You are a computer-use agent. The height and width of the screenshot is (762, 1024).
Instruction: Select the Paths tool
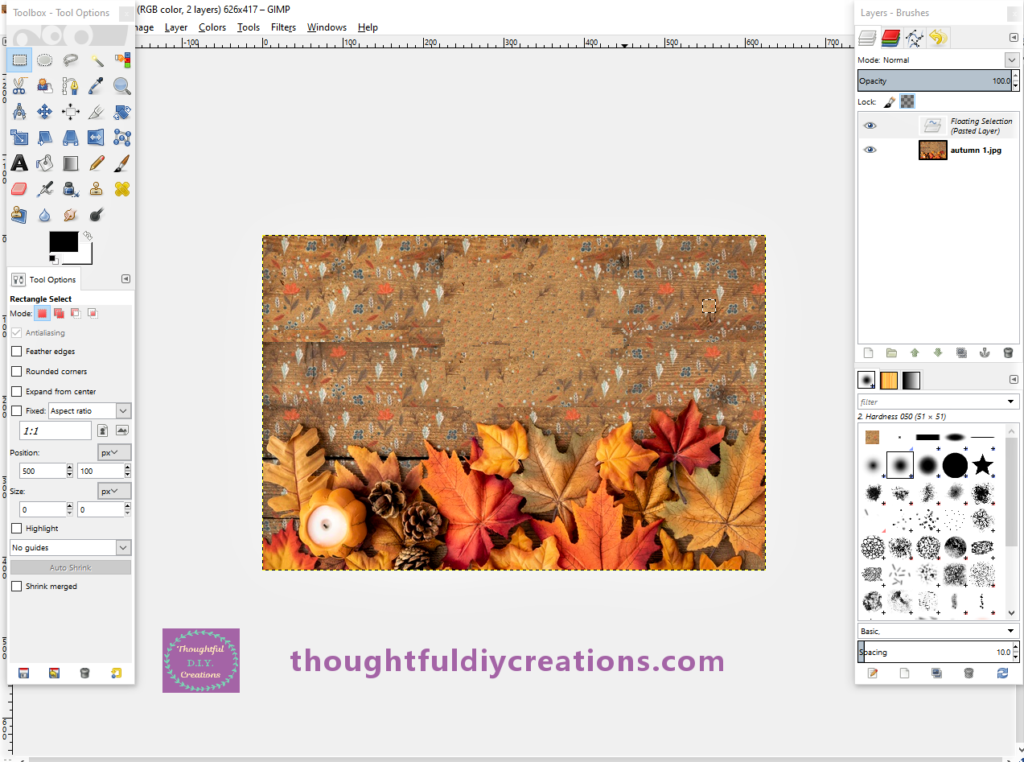[x=70, y=86]
